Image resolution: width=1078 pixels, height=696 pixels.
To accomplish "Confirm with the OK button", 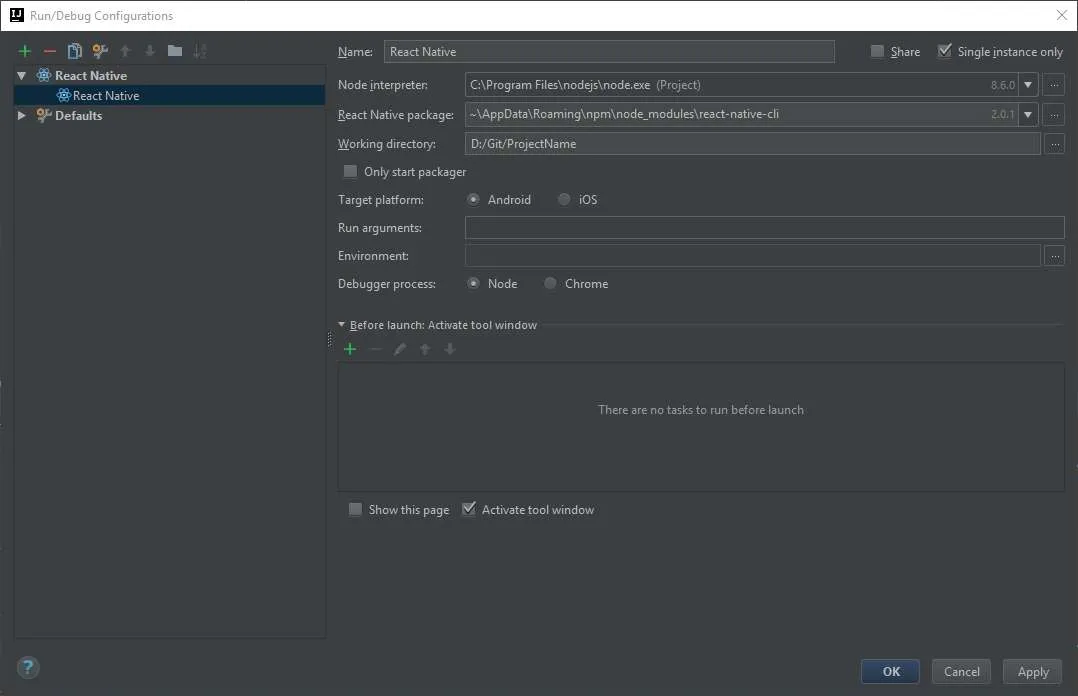I will pyautogui.click(x=890, y=672).
